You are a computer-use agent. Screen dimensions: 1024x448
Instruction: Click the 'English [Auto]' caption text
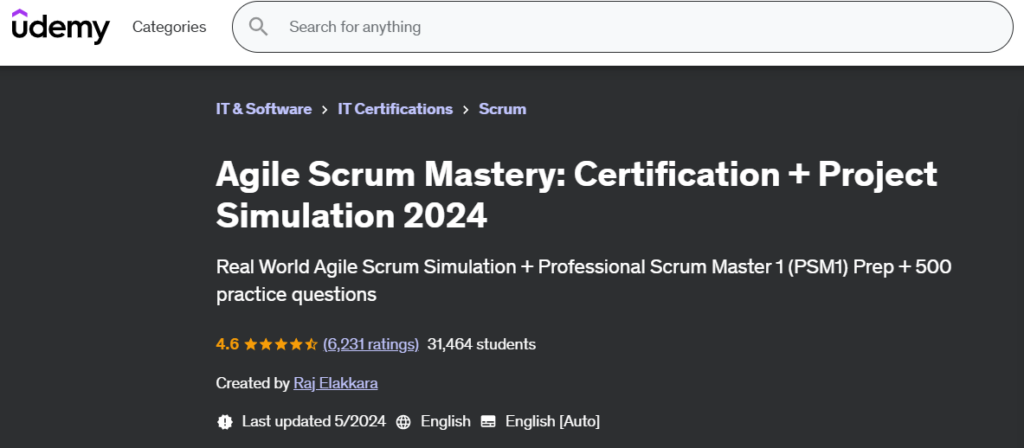pyautogui.click(x=552, y=421)
